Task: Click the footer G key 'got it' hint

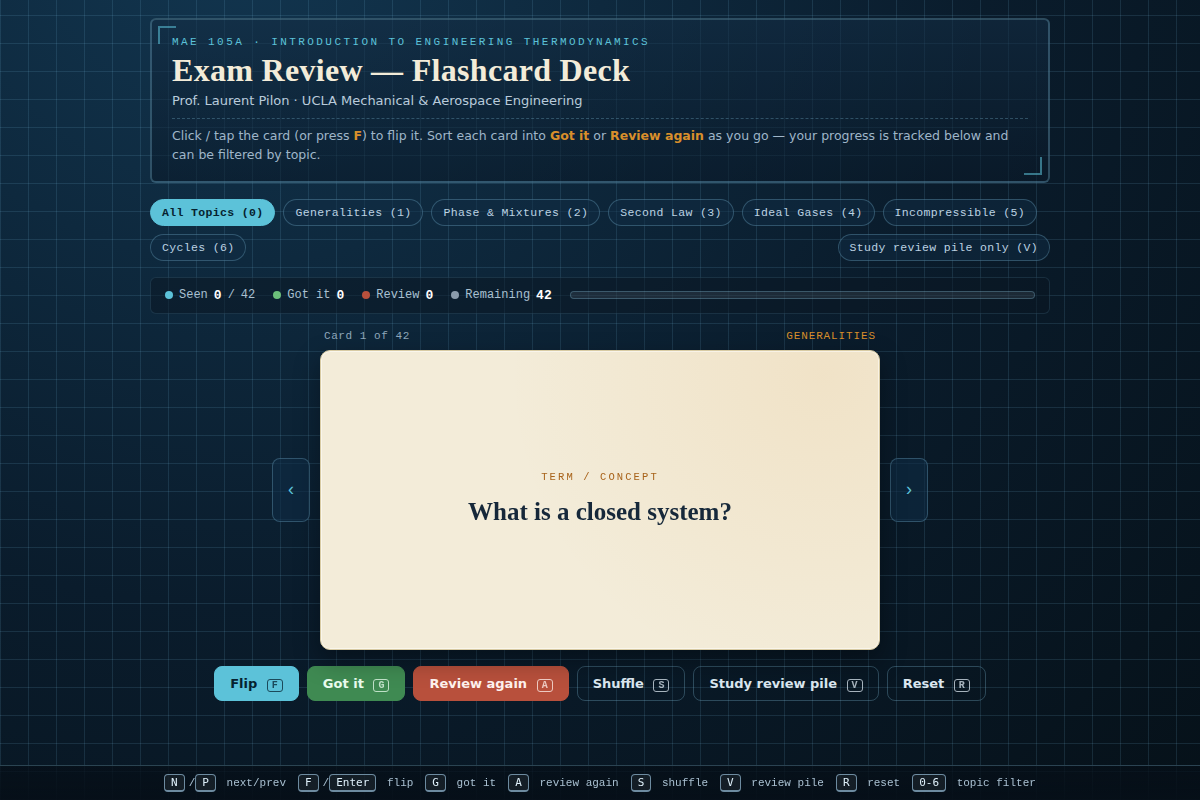Action: 435,783
